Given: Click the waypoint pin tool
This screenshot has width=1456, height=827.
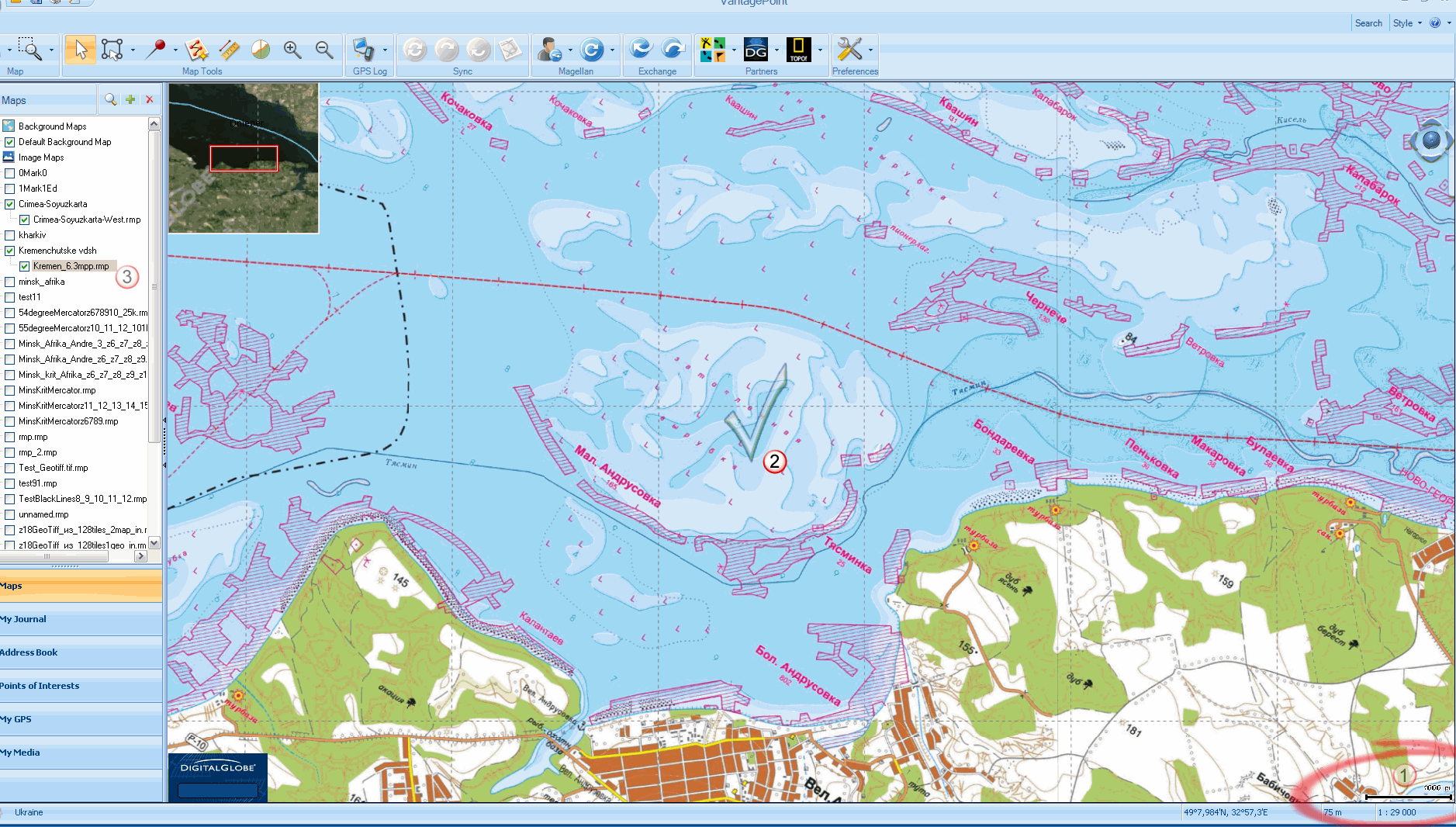Looking at the screenshot, I should [156, 50].
